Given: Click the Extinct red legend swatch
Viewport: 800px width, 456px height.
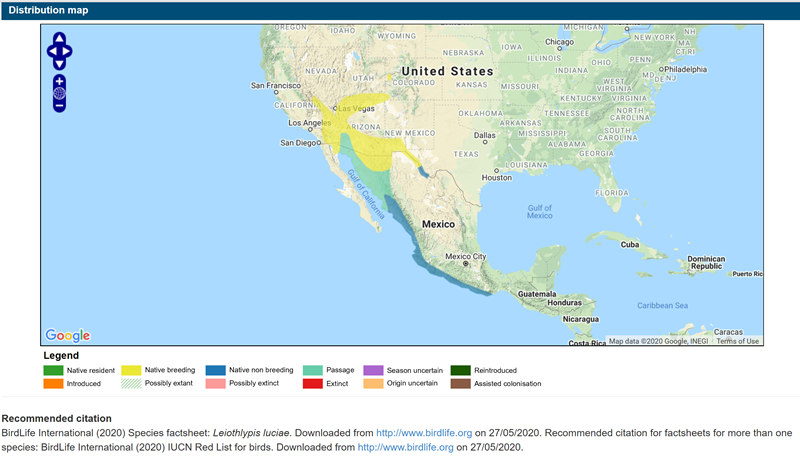Looking at the screenshot, I should [312, 383].
